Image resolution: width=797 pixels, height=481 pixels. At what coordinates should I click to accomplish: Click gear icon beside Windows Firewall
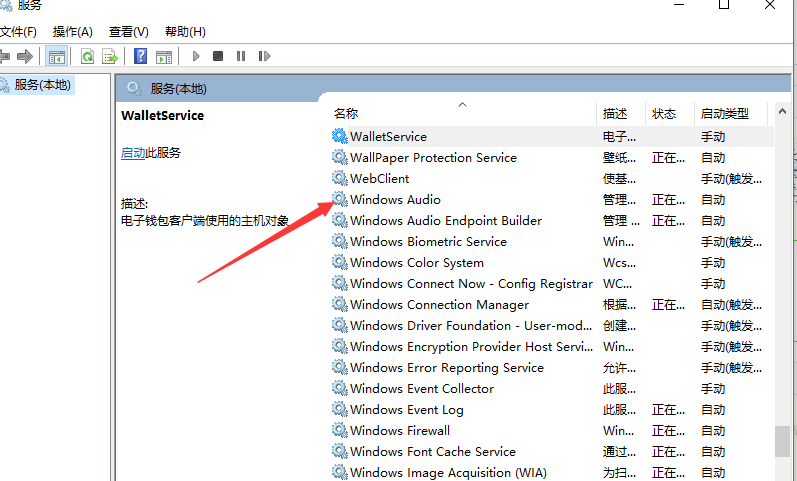click(x=340, y=430)
